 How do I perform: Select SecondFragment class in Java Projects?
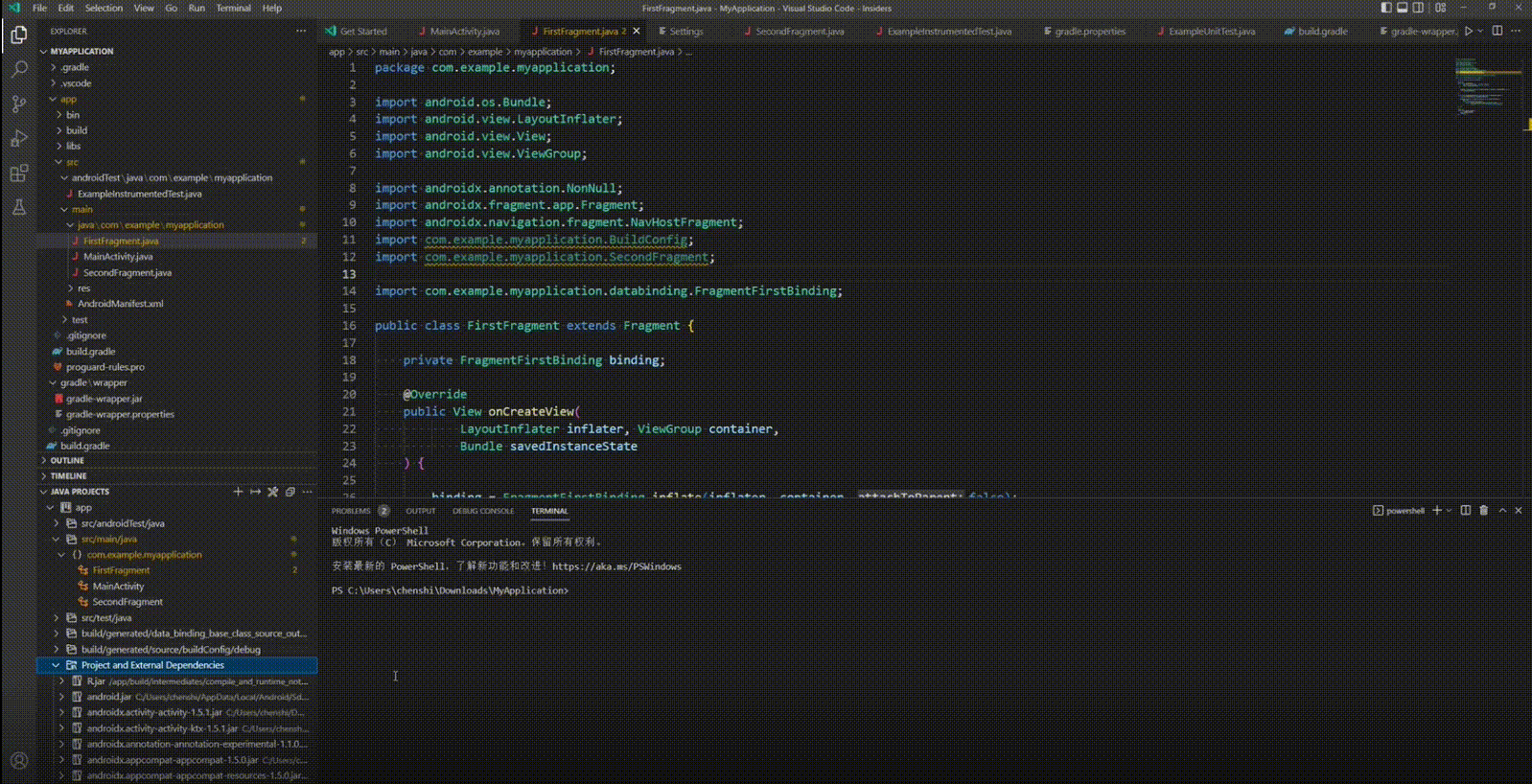coord(128,602)
